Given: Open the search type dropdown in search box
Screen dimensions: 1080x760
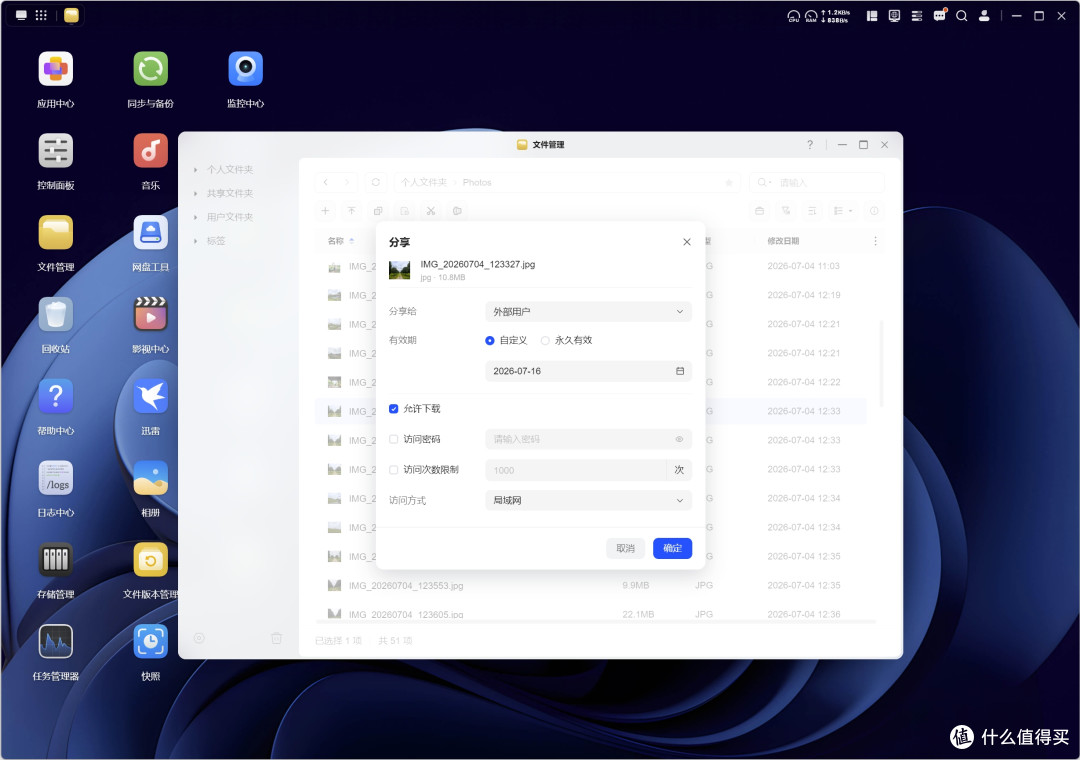Looking at the screenshot, I should click(764, 183).
